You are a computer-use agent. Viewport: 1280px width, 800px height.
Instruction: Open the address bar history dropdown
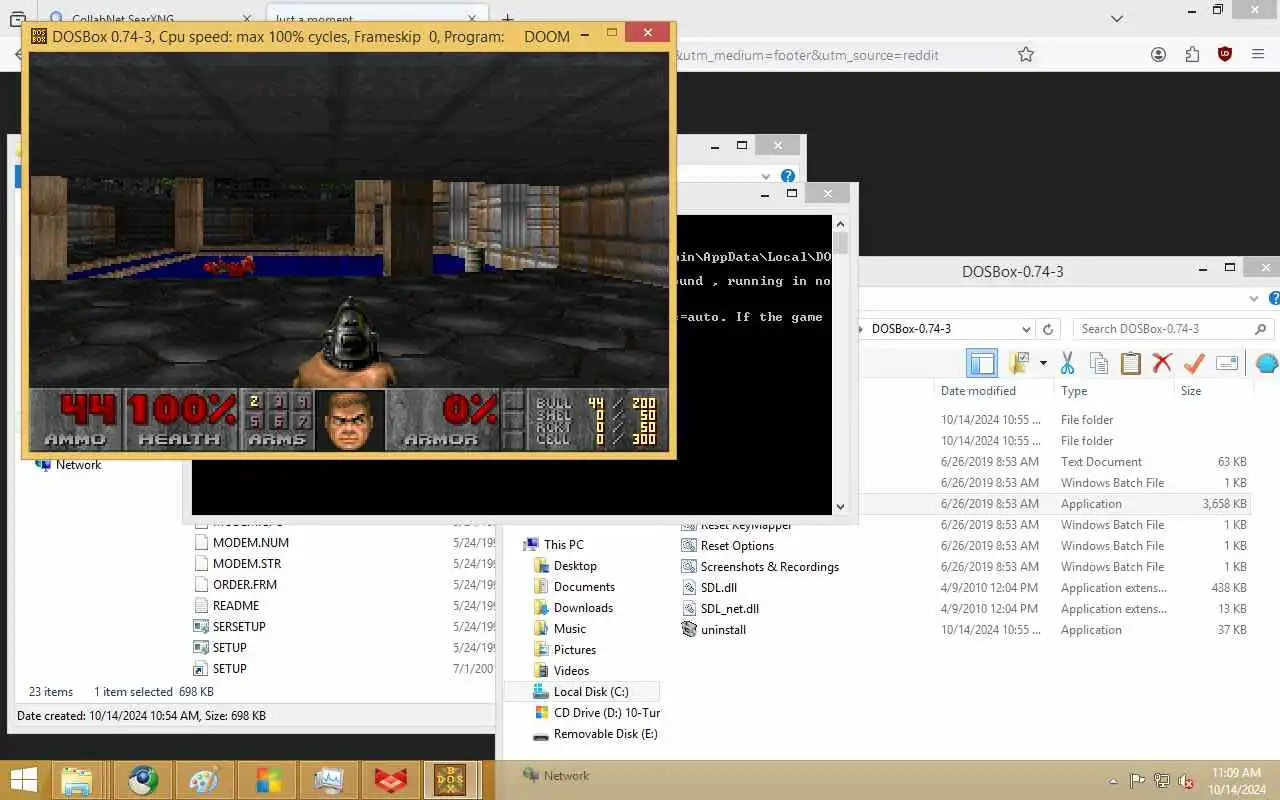(x=1026, y=329)
